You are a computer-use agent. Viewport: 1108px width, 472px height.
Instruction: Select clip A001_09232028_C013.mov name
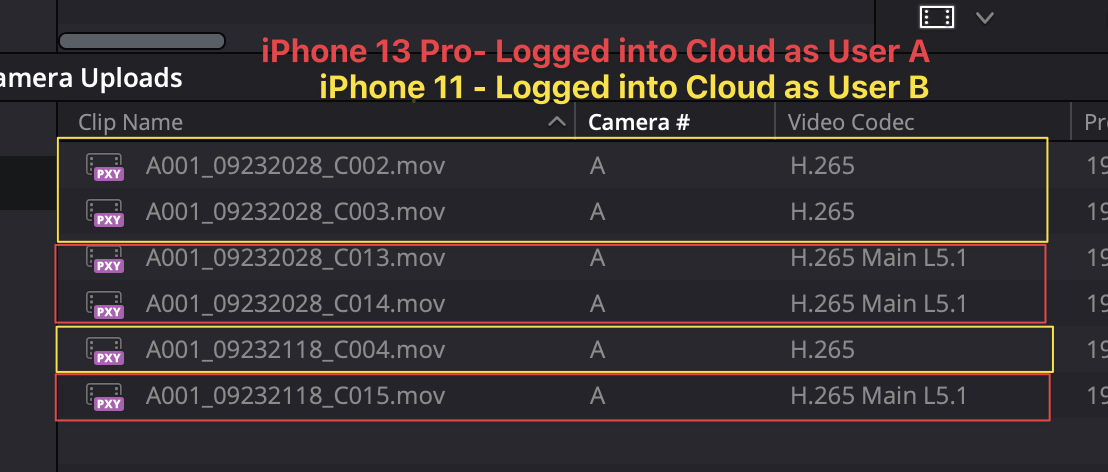click(295, 259)
